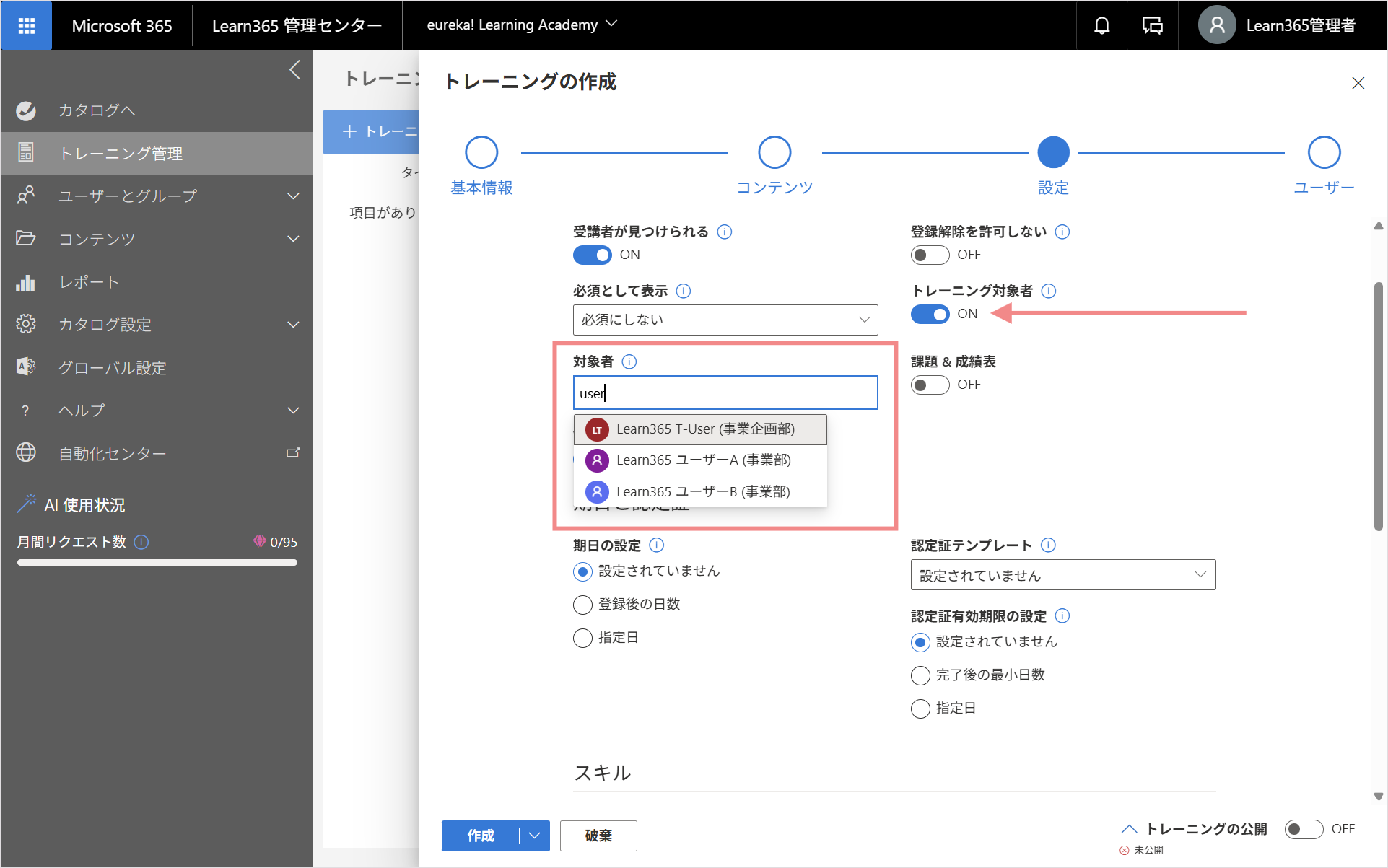
Task: Open トレーニング管理 in the sidebar
Action: 157,153
